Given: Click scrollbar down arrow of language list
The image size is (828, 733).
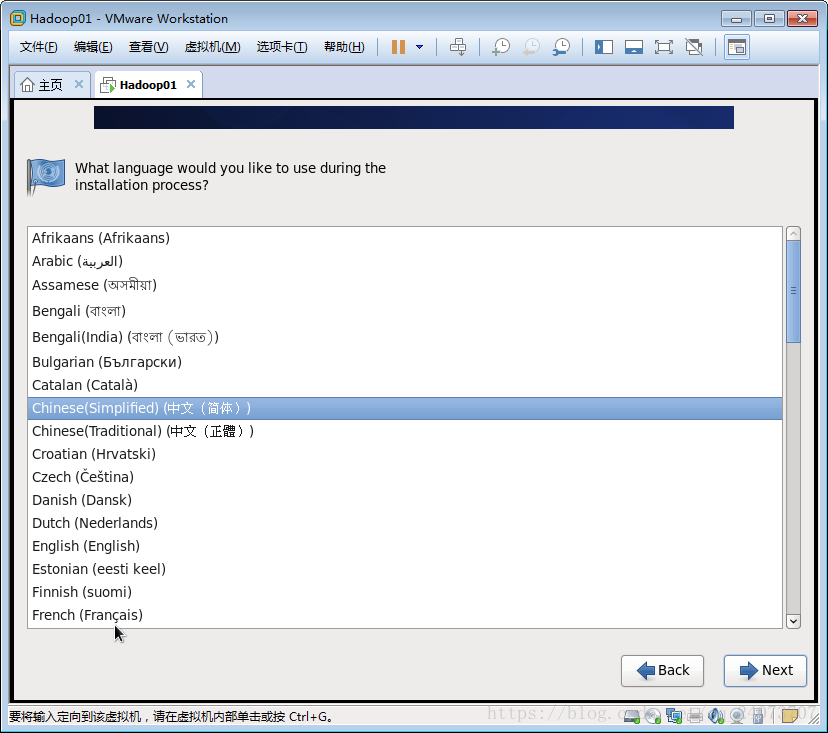Looking at the screenshot, I should coord(793,621).
